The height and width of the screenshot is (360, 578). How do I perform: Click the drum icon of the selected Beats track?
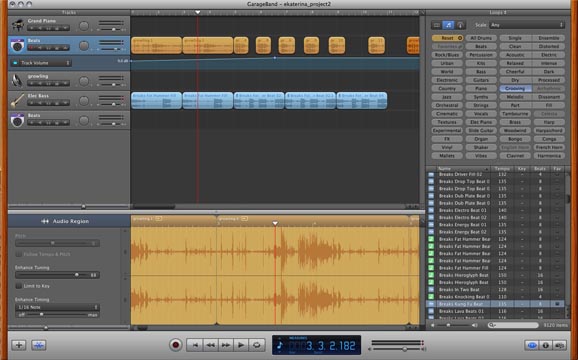coord(17,46)
